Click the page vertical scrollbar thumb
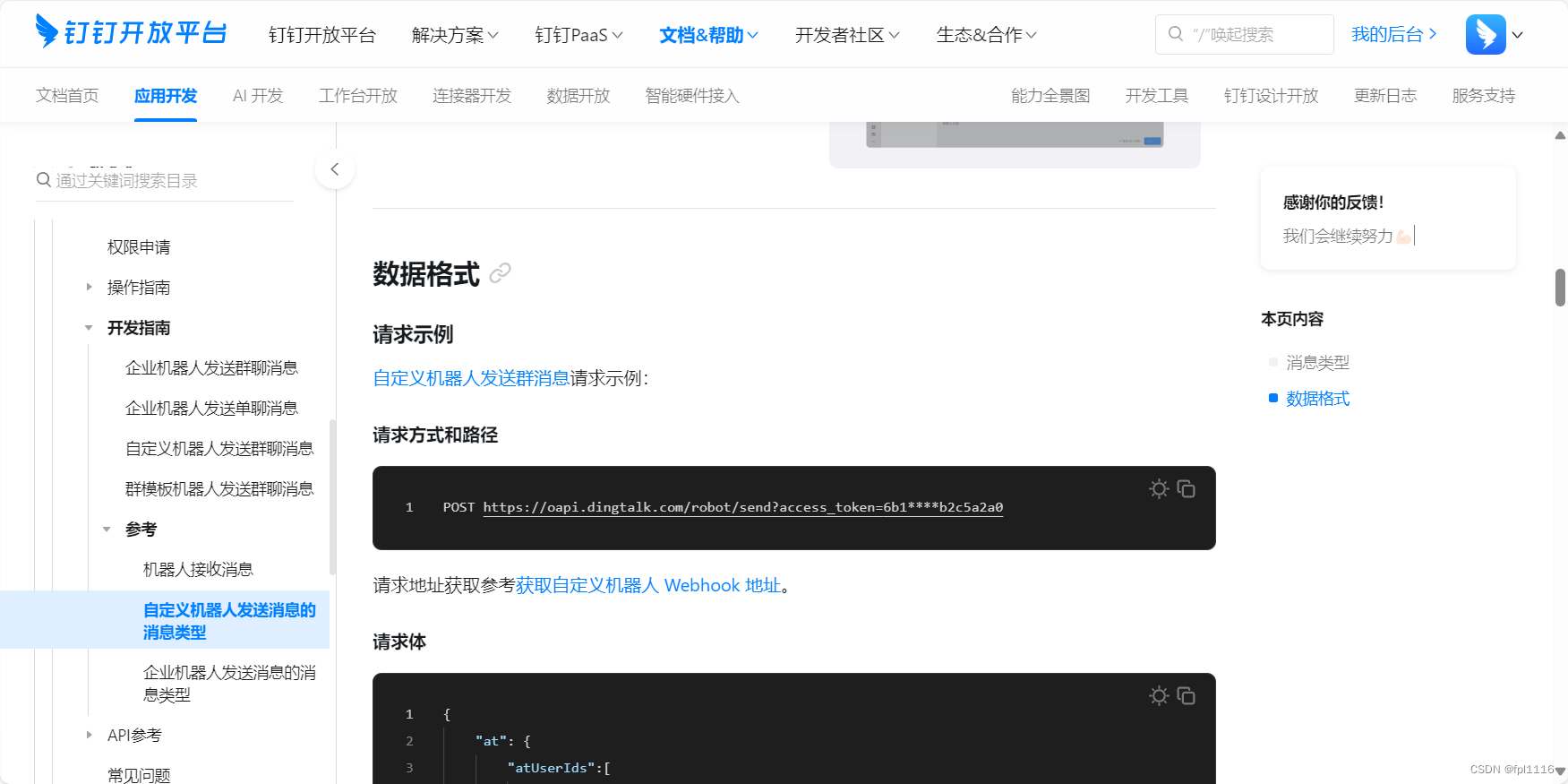1568x784 pixels. [x=1560, y=288]
